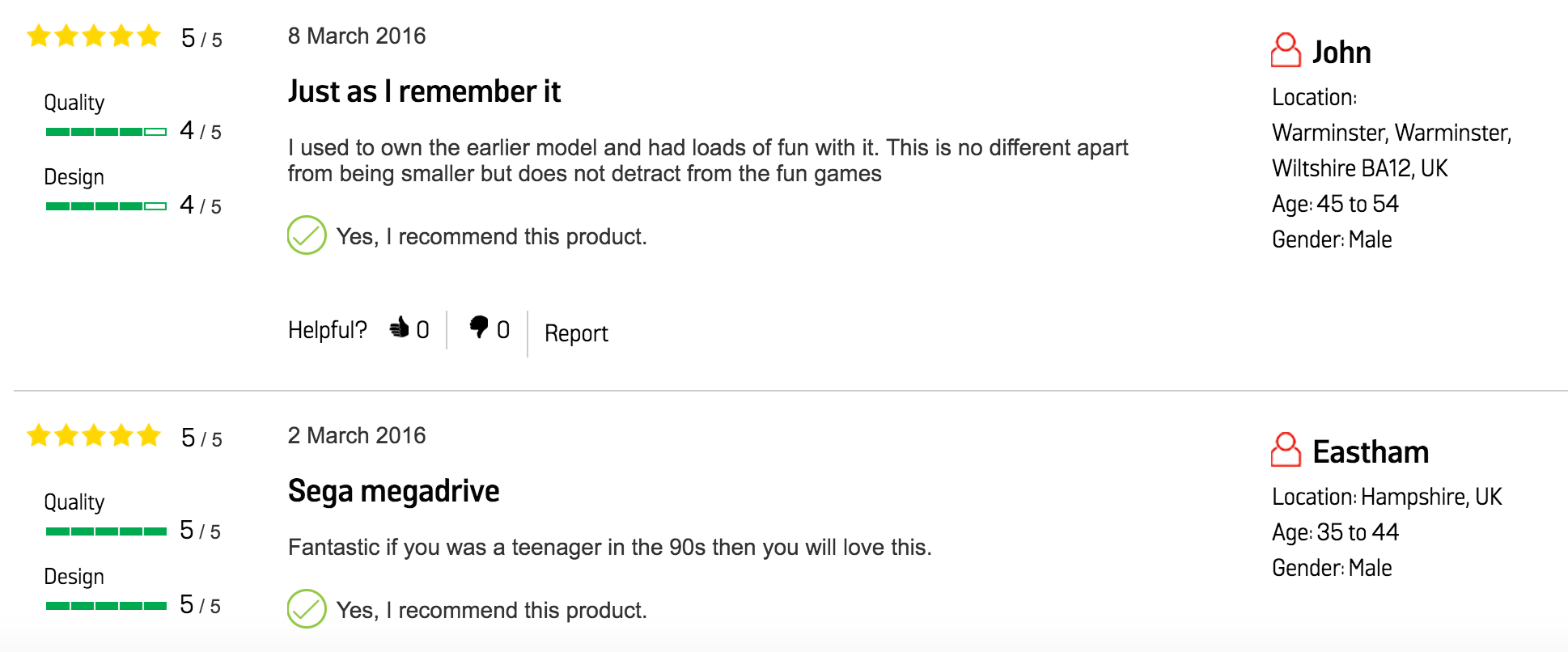1568x652 pixels.
Task: Click thumbs up icon on John's review
Action: tap(399, 328)
